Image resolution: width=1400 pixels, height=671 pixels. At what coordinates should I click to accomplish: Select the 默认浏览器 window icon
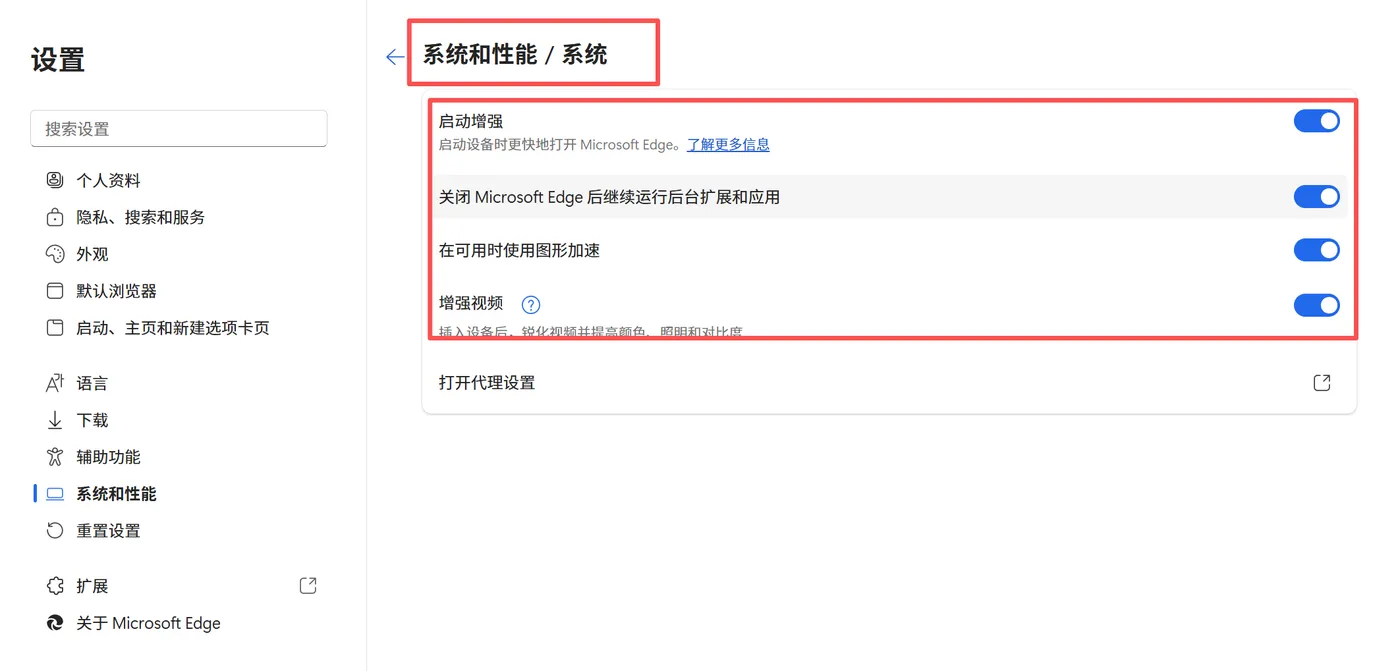(55, 291)
